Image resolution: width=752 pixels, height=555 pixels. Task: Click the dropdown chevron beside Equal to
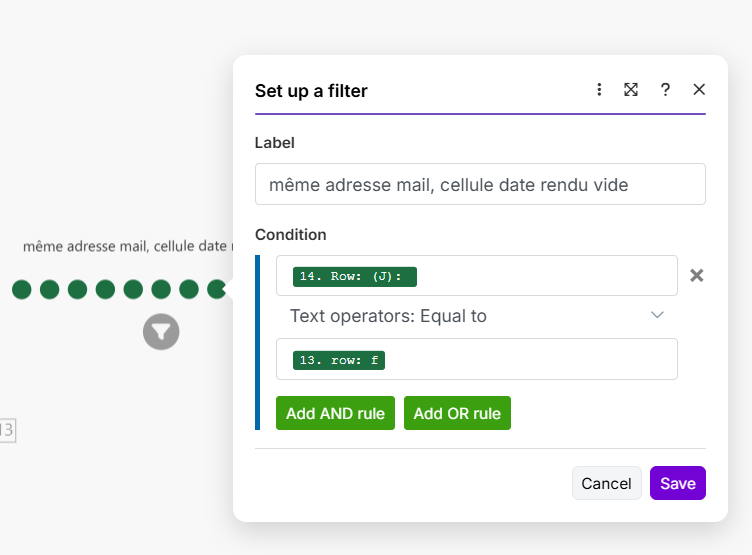657,316
